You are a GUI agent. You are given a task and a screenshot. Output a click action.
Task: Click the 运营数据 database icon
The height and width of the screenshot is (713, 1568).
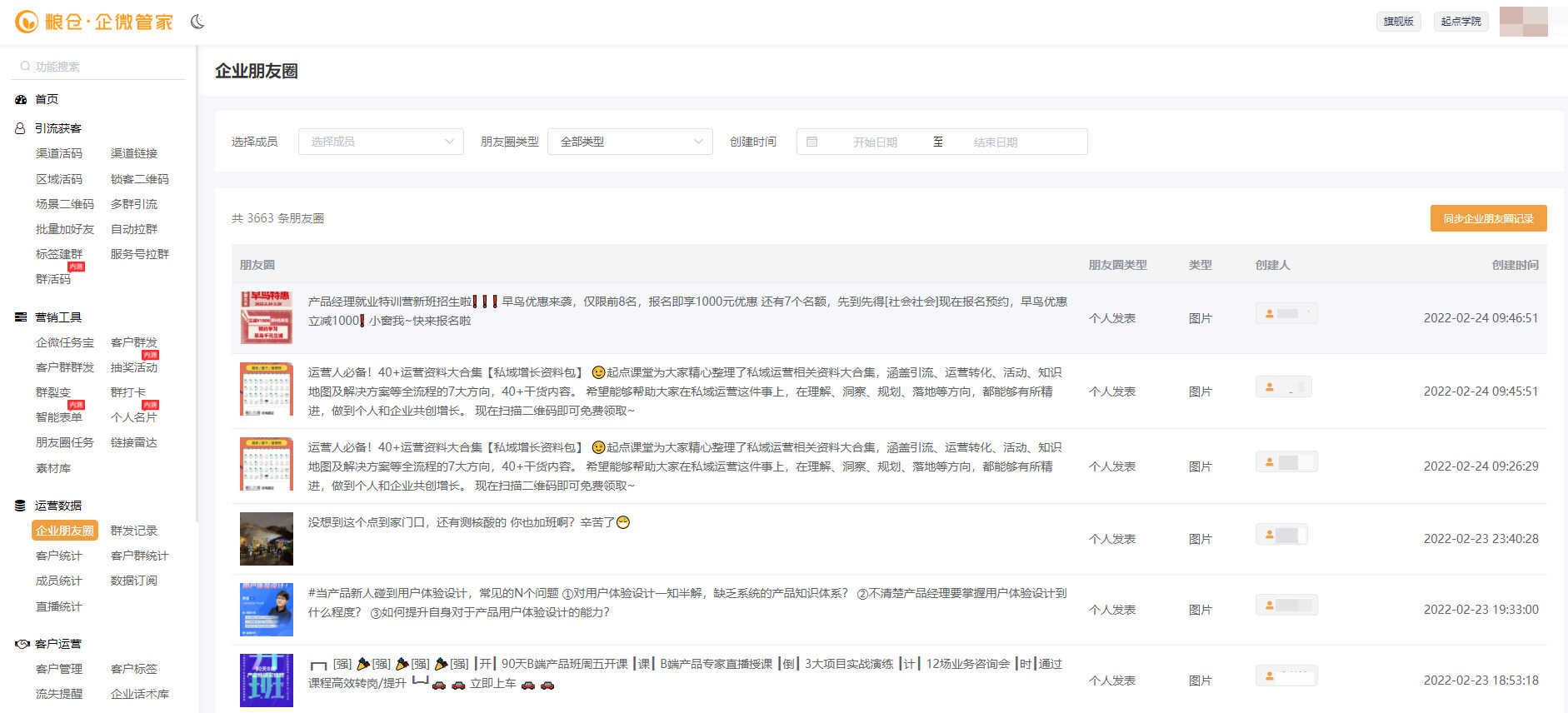click(21, 506)
